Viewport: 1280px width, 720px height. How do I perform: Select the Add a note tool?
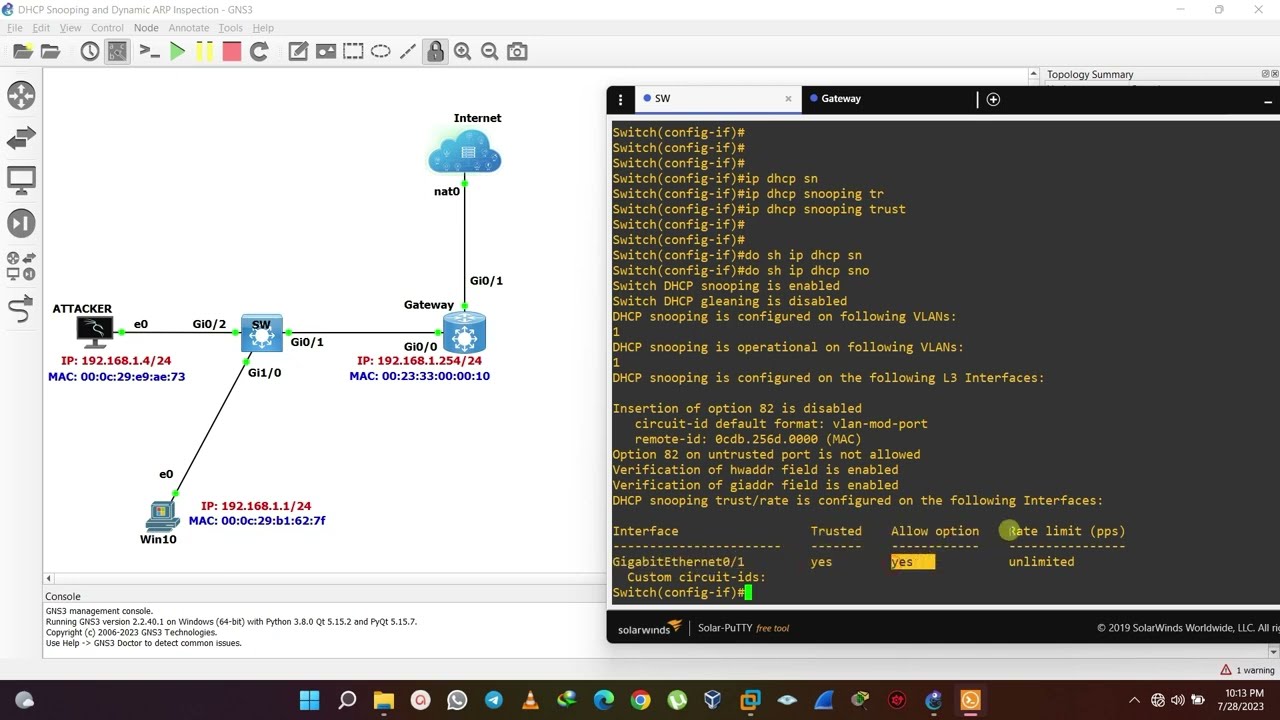click(298, 51)
